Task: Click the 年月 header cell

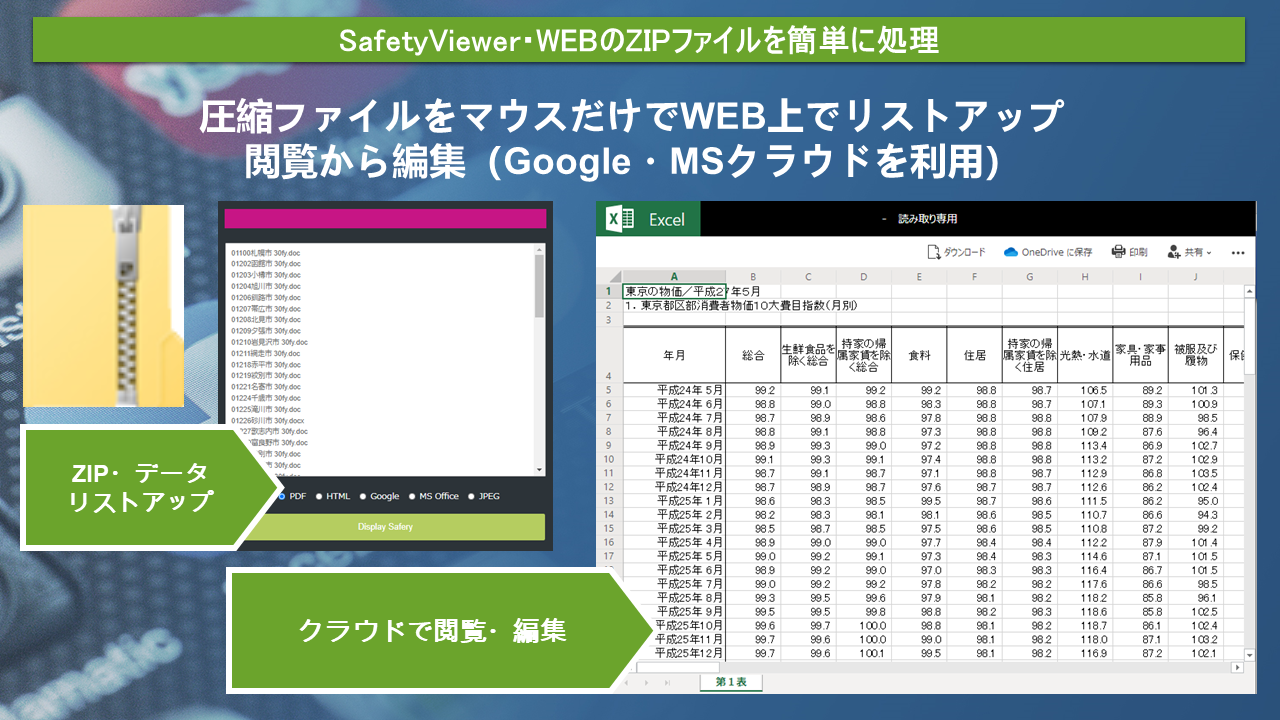Action: (674, 354)
